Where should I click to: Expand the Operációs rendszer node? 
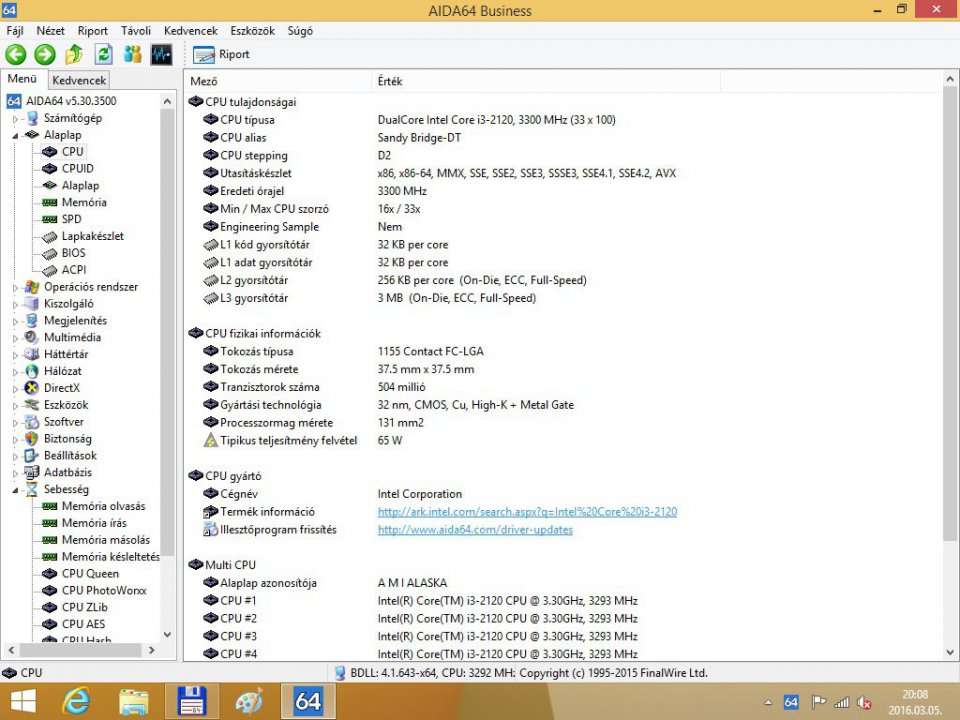(15, 287)
